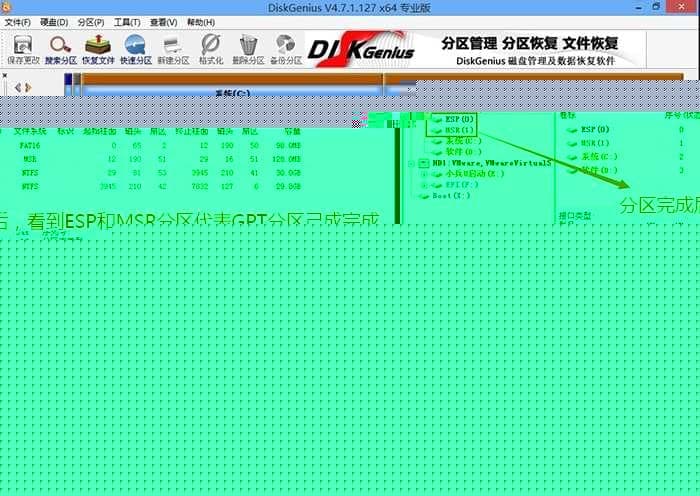
Task: Go to previous disk with left arrow
Action: [18, 88]
